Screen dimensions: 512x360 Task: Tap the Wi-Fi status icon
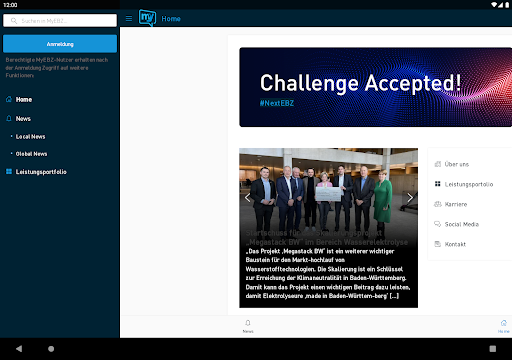click(494, 5)
